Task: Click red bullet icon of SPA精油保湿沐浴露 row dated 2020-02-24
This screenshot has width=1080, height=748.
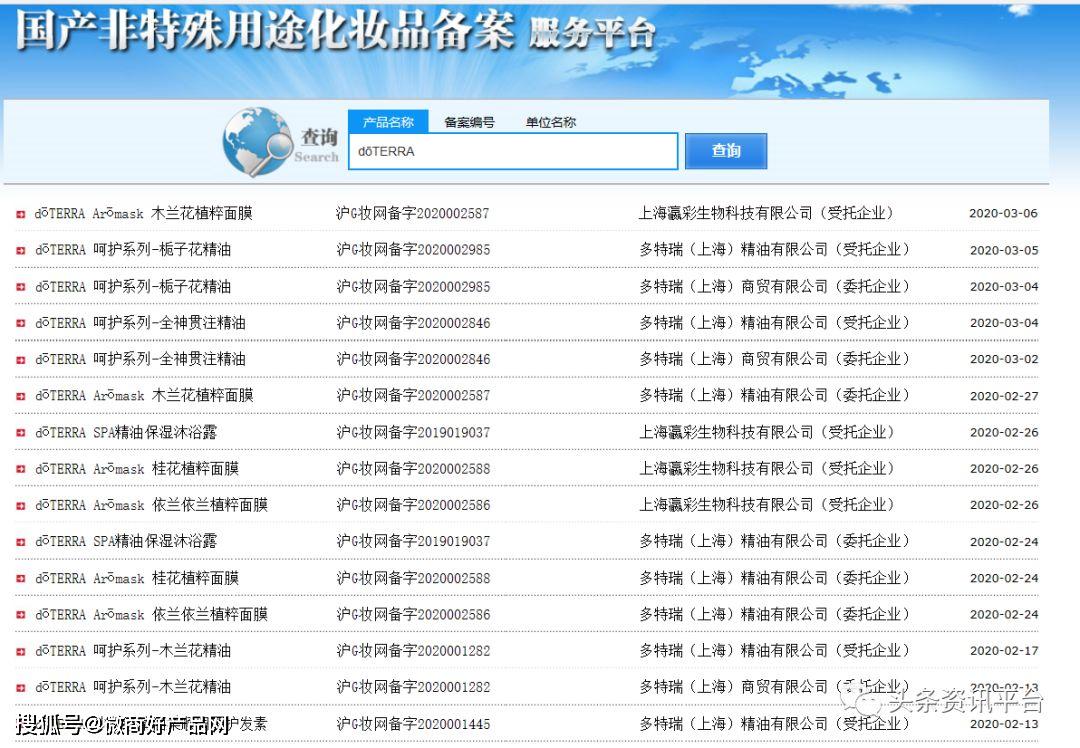Action: coord(21,543)
